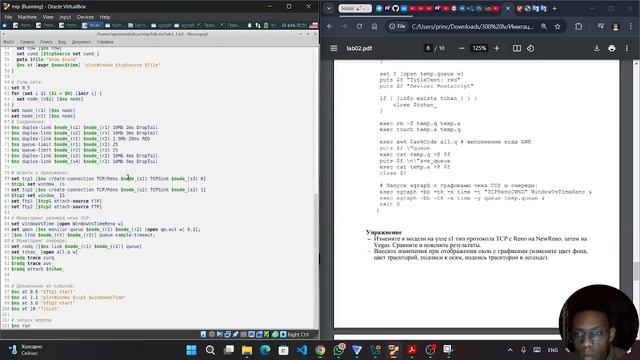This screenshot has width=640, height=360.
Task: Open the Chrome three-dot menu
Action: click(x=631, y=26)
